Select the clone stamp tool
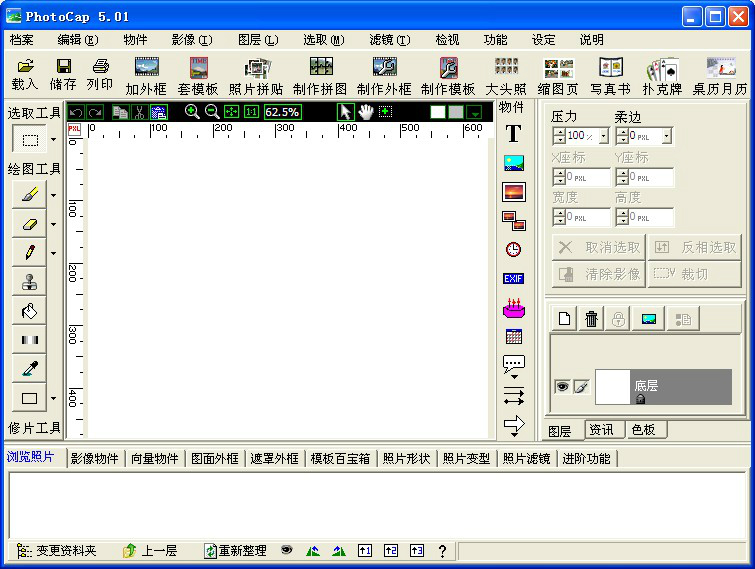The width and height of the screenshot is (755, 569). coord(29,281)
